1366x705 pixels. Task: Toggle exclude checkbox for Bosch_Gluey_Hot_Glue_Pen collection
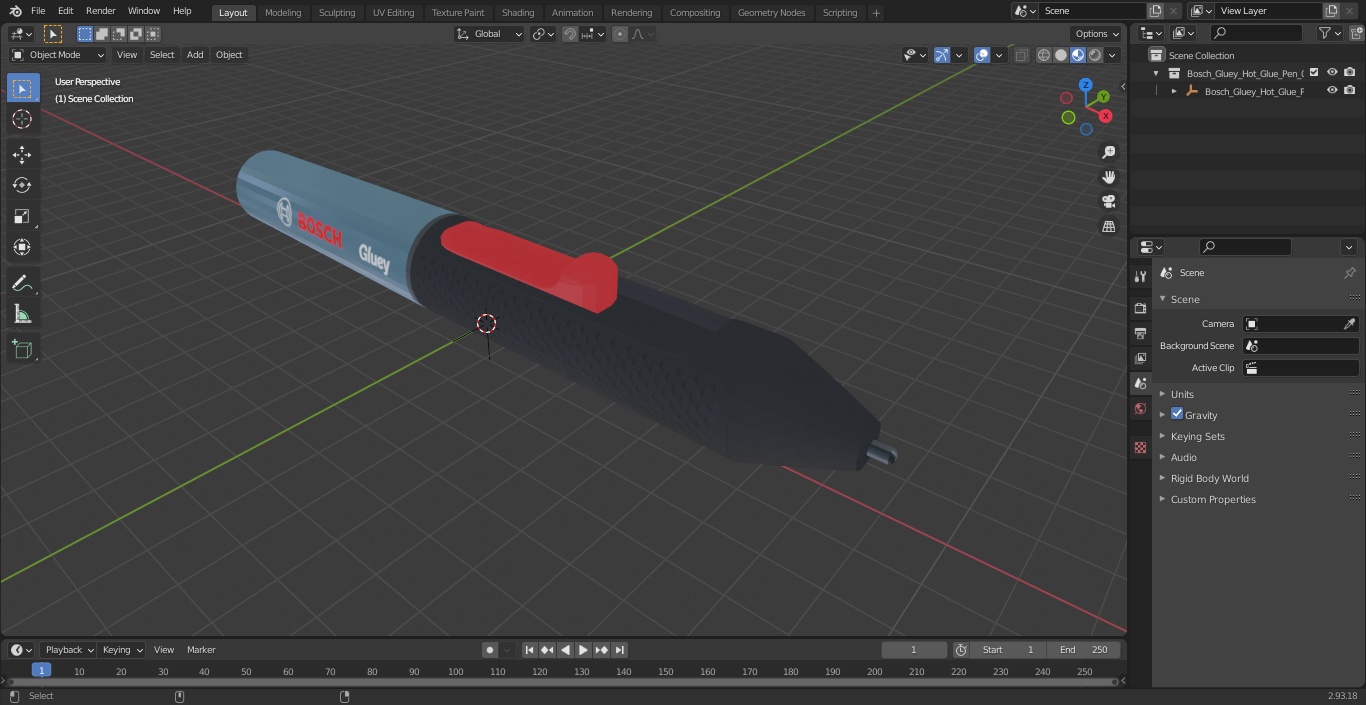point(1314,72)
